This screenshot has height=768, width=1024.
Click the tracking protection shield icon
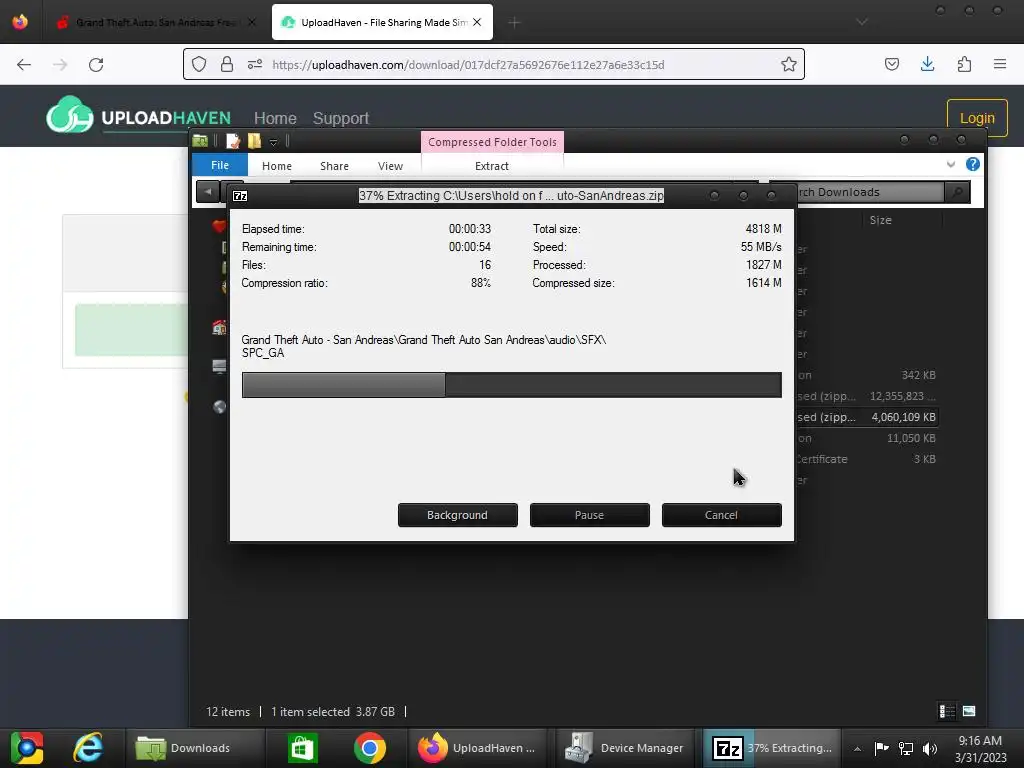pos(199,64)
